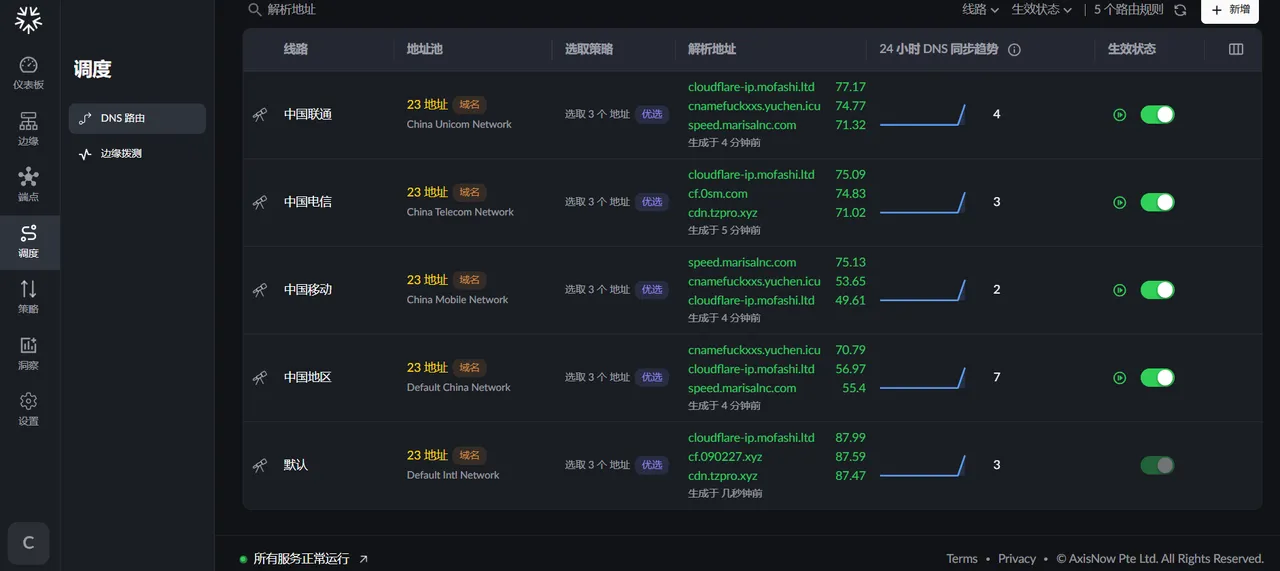Click the 默认 line name
The image size is (1280, 571).
point(296,465)
